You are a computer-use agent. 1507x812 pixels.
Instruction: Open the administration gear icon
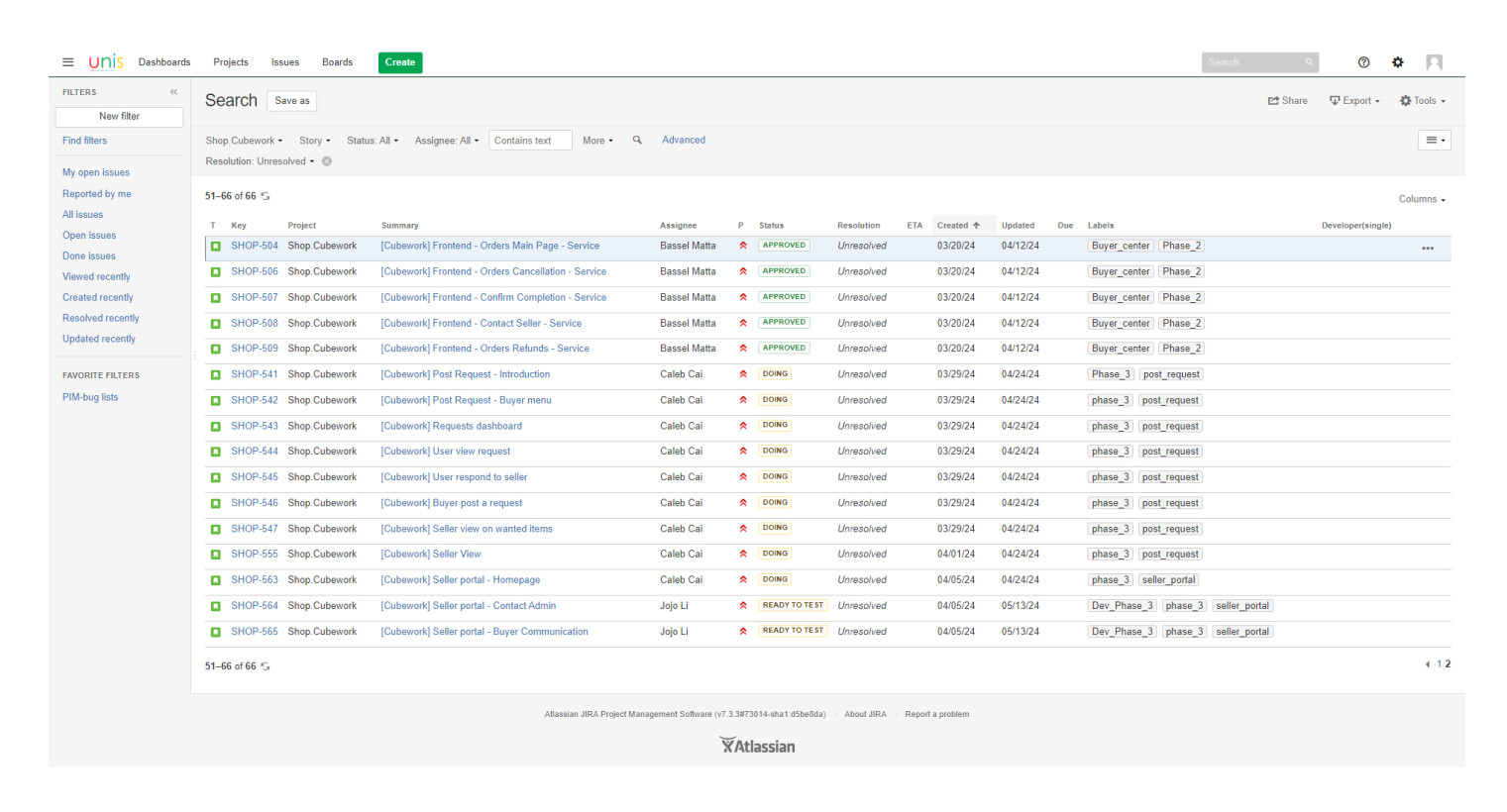coord(1397,62)
